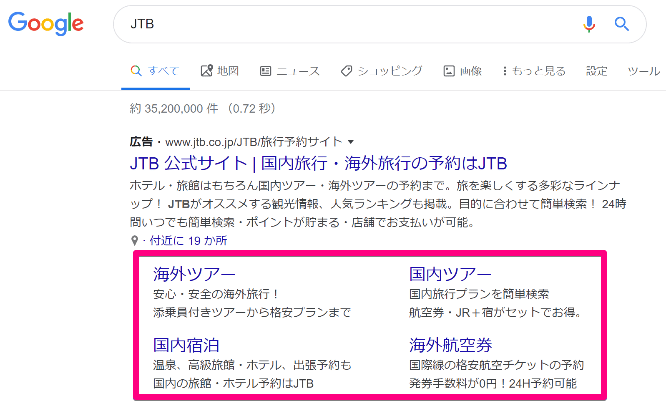666x406 pixels.
Task: Click text 国内の旅館・ホテル予約はJTB
Action: [x=233, y=383]
